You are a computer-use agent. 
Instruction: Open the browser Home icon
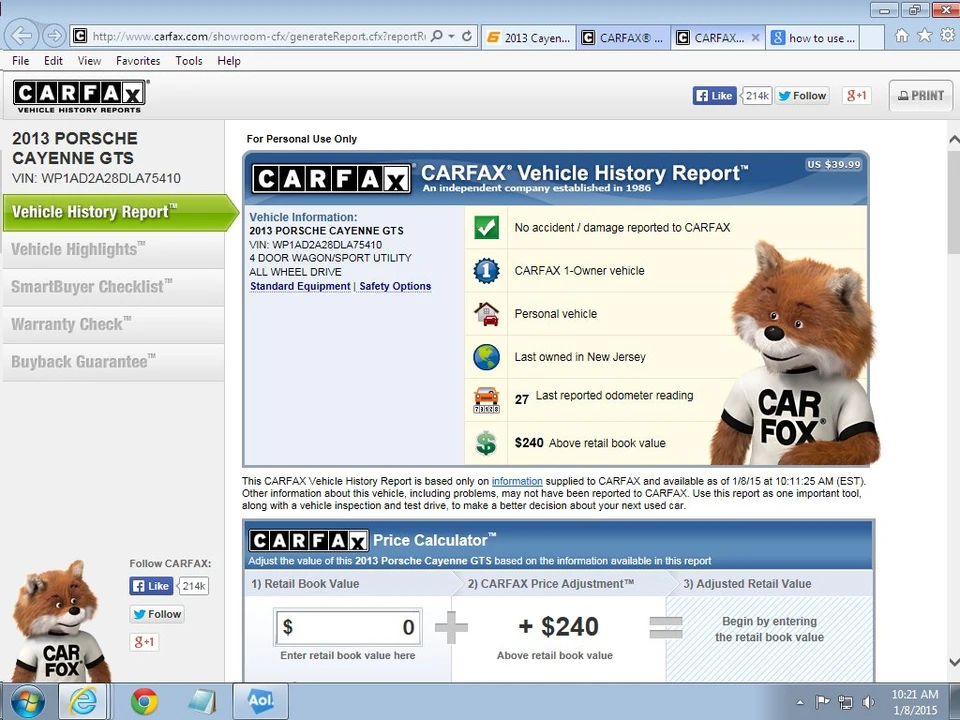(x=901, y=36)
